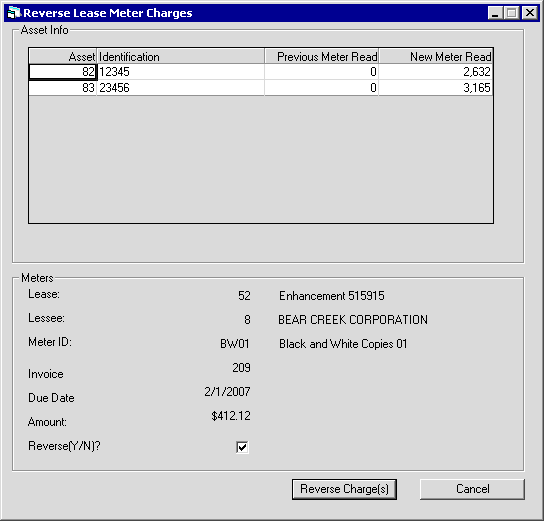The image size is (544, 521).
Task: Click the BEAR CREEK CORPORATION lessee name
Action: (x=353, y=319)
